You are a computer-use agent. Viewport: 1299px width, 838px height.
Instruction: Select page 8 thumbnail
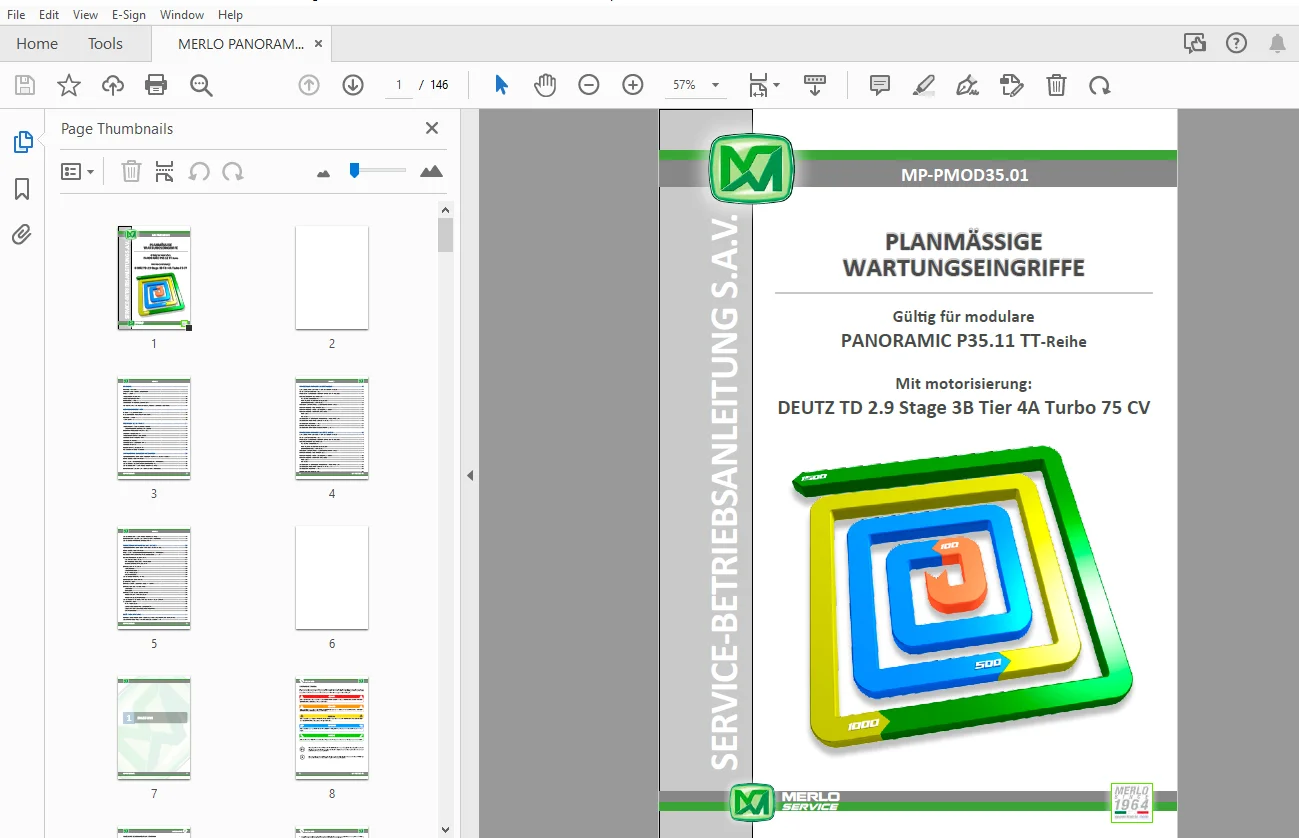(332, 727)
